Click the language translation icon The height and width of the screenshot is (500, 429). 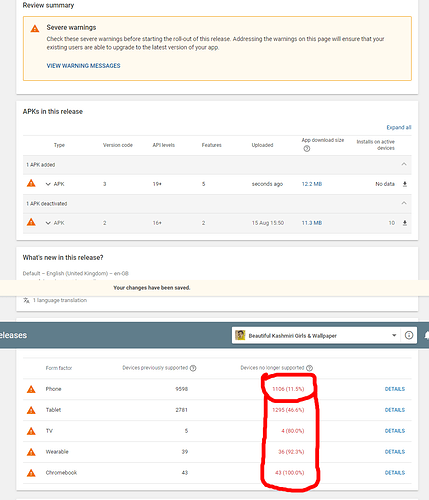pos(26,300)
